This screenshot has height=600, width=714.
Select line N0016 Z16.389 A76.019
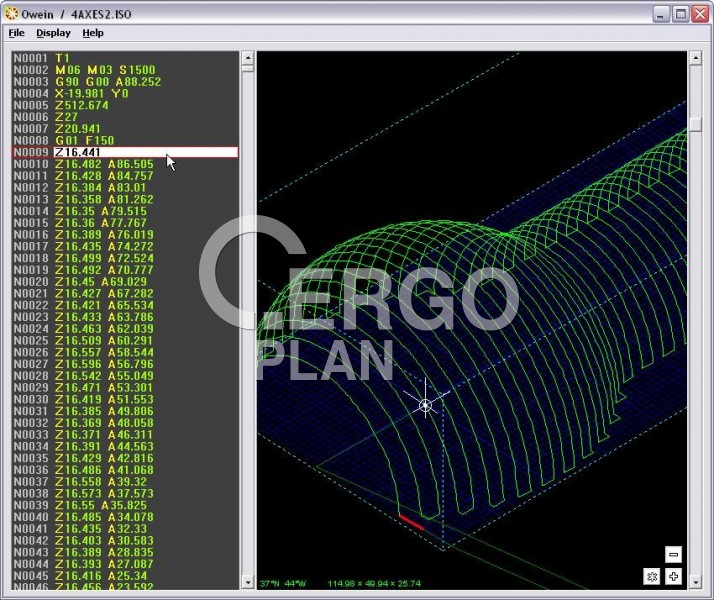pos(125,234)
